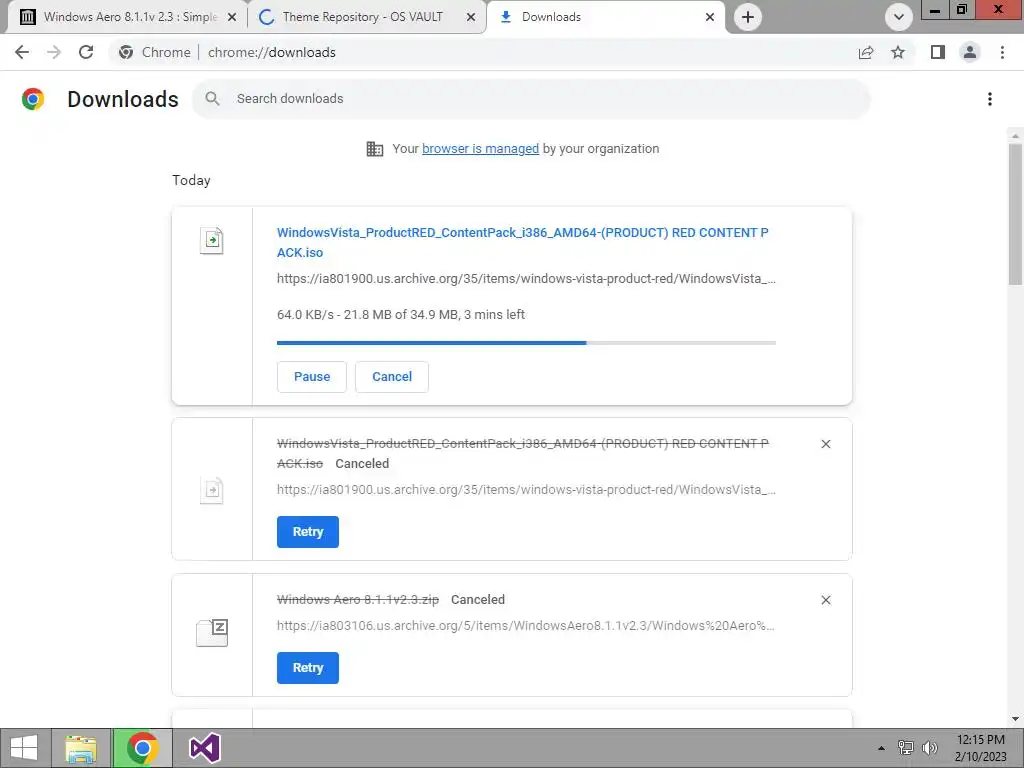This screenshot has height=768, width=1024.
Task: Open the 'browser is managed' link
Action: (480, 149)
